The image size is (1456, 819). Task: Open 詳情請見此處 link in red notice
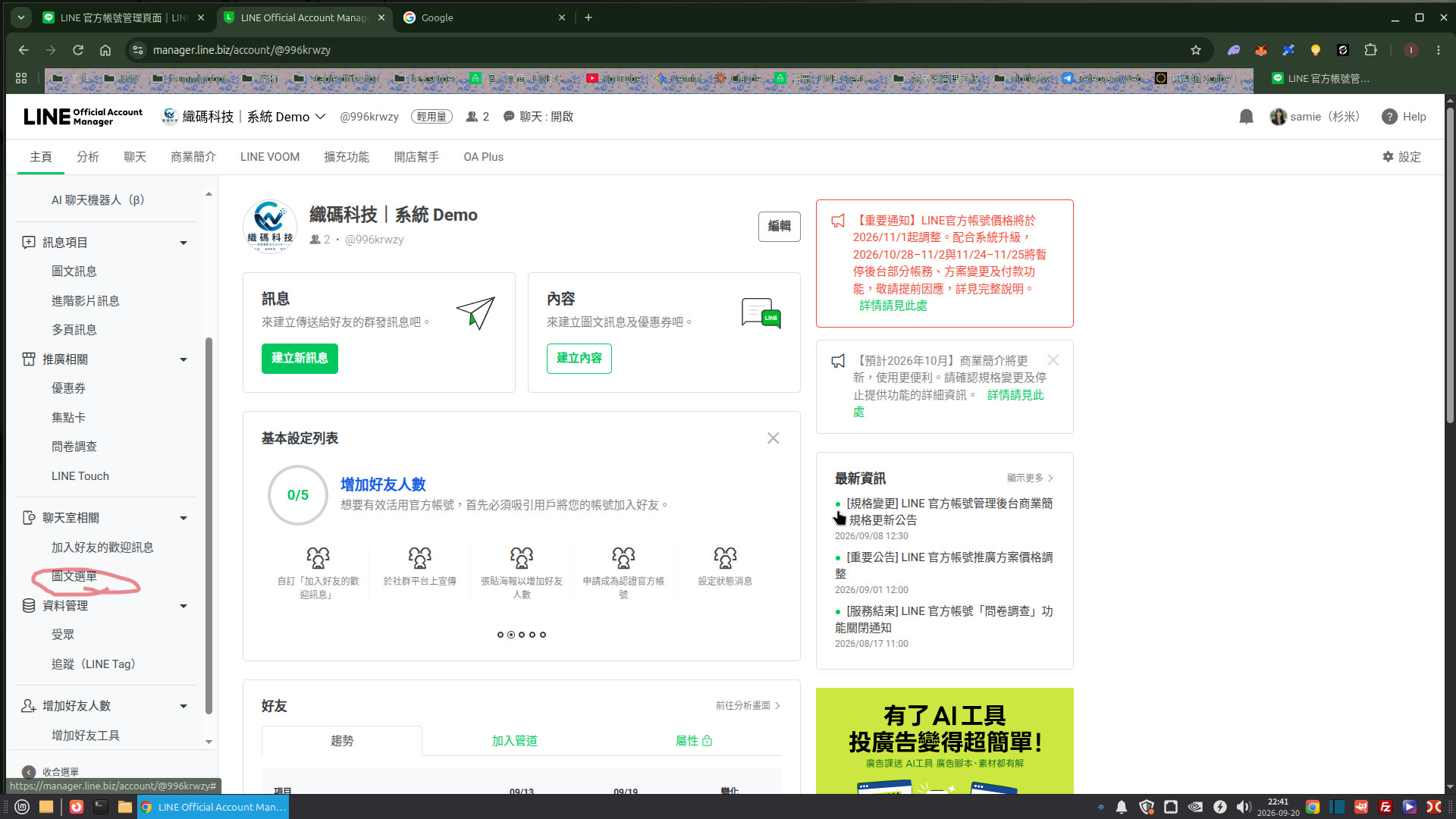(x=893, y=306)
